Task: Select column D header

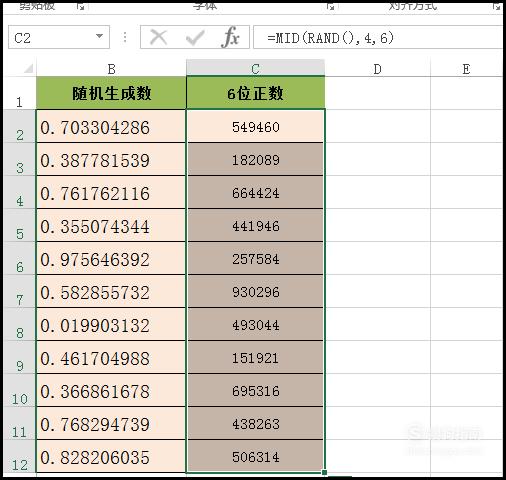Action: tap(377, 68)
